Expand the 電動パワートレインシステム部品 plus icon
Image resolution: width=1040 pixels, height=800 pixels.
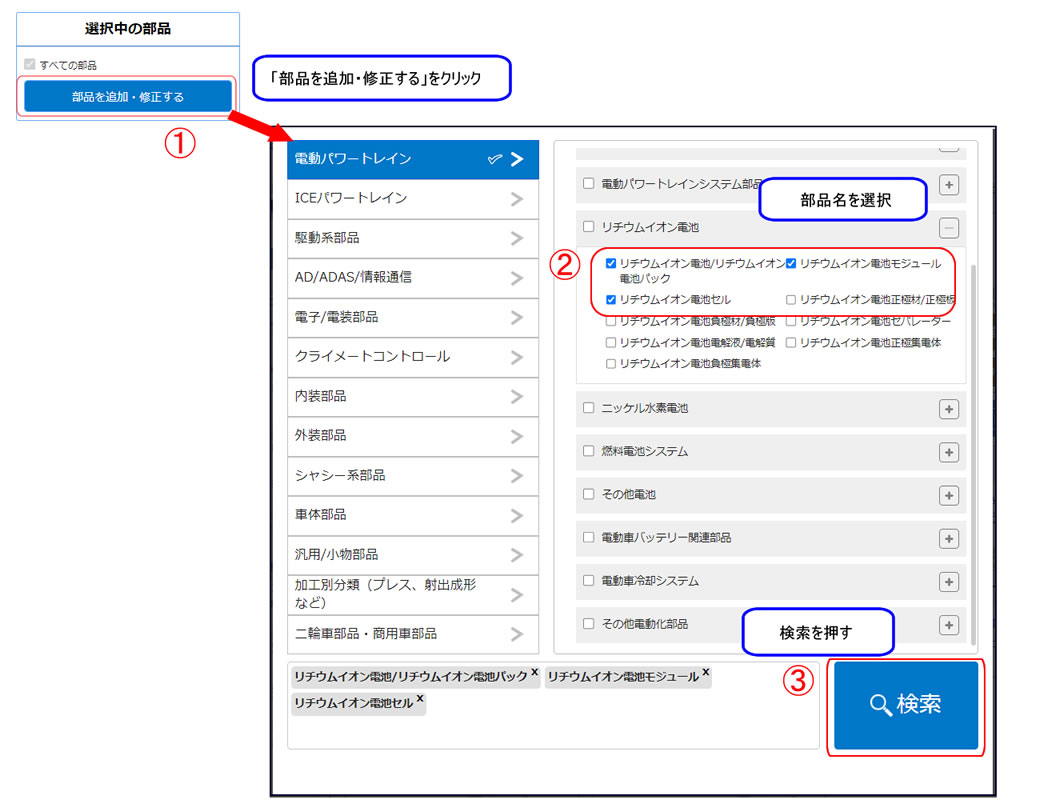tap(949, 184)
